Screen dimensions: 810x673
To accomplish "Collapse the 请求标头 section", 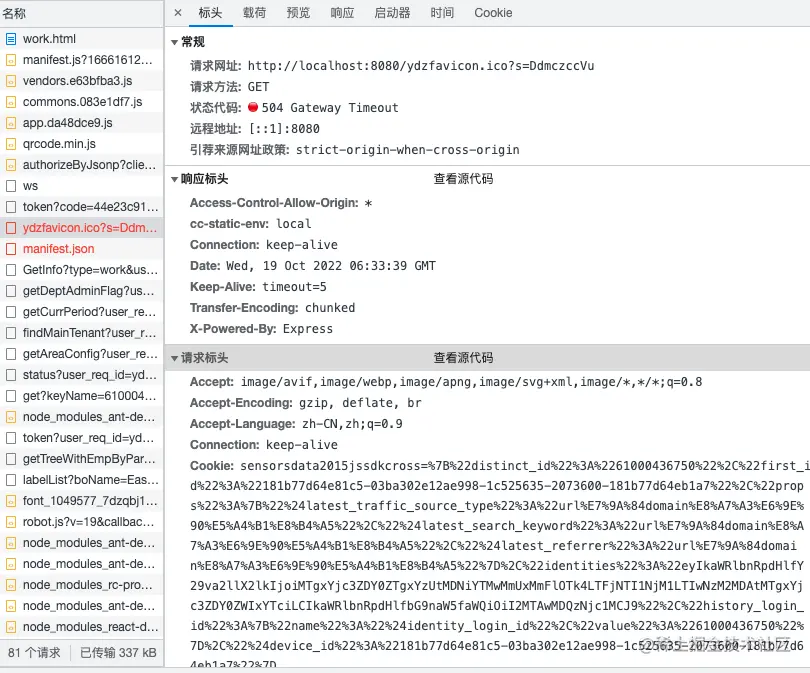I will pos(175,358).
